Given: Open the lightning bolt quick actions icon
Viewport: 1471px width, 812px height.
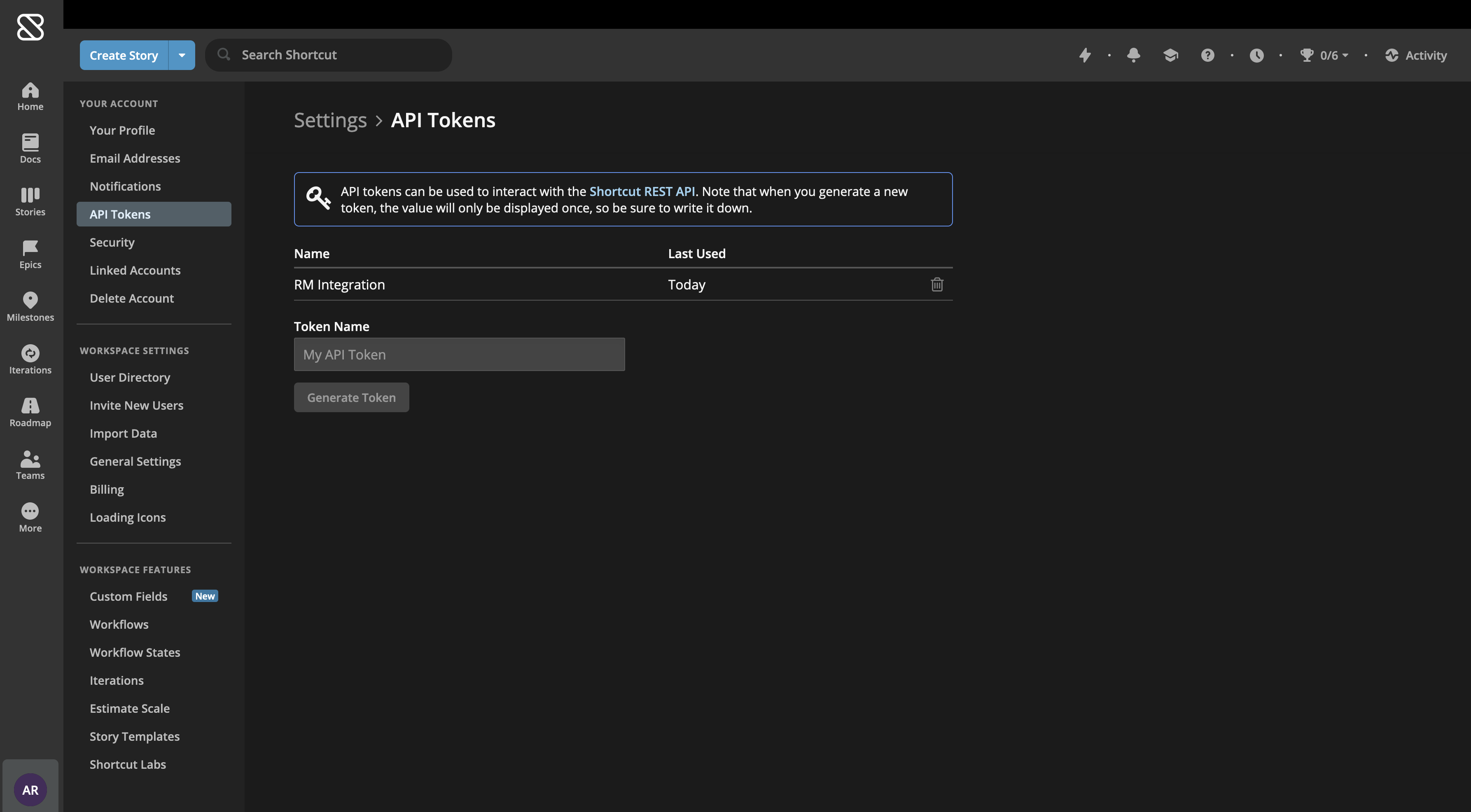Looking at the screenshot, I should tap(1085, 56).
